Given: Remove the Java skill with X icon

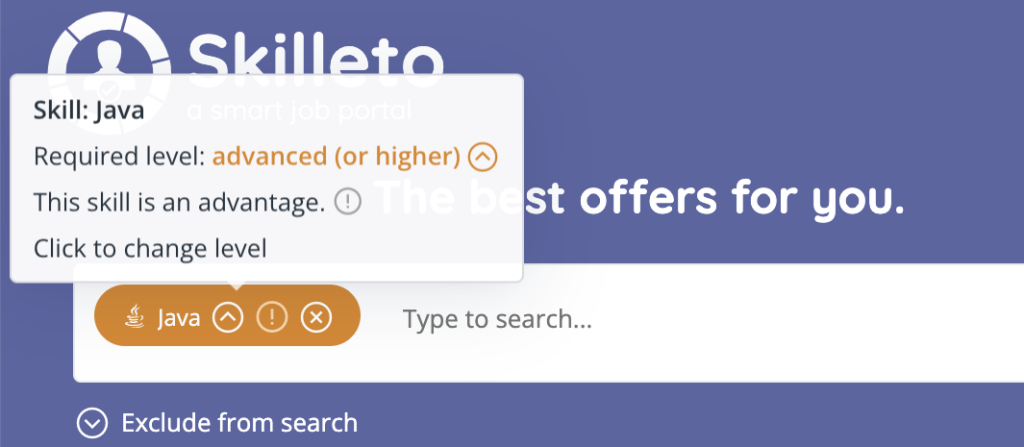Looking at the screenshot, I should [316, 318].
